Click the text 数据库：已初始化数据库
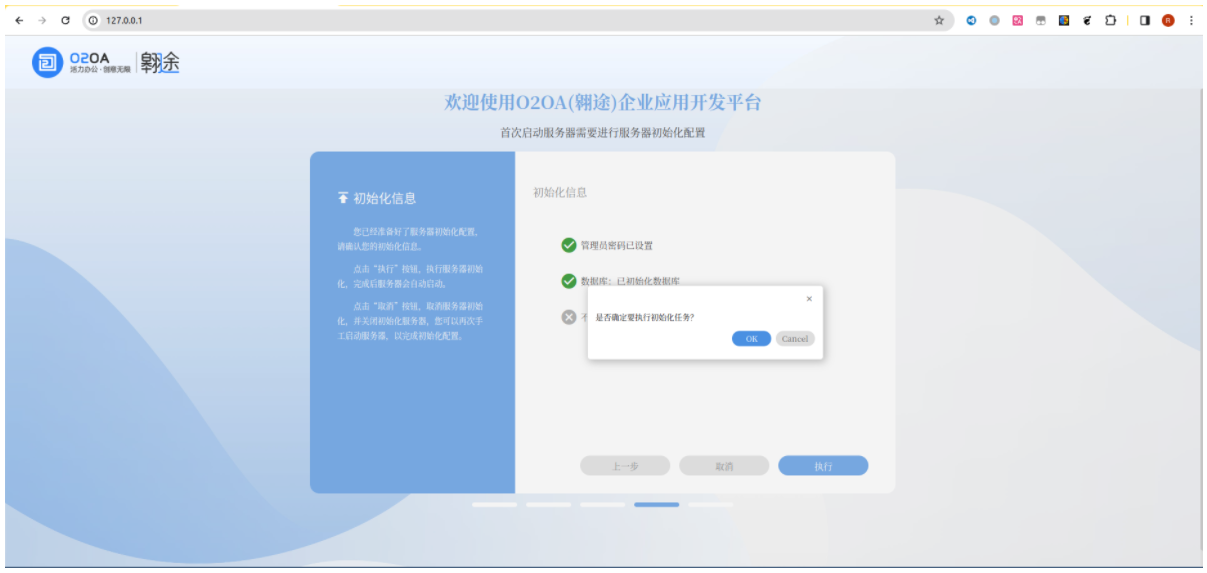The image size is (1207, 573). tap(631, 281)
